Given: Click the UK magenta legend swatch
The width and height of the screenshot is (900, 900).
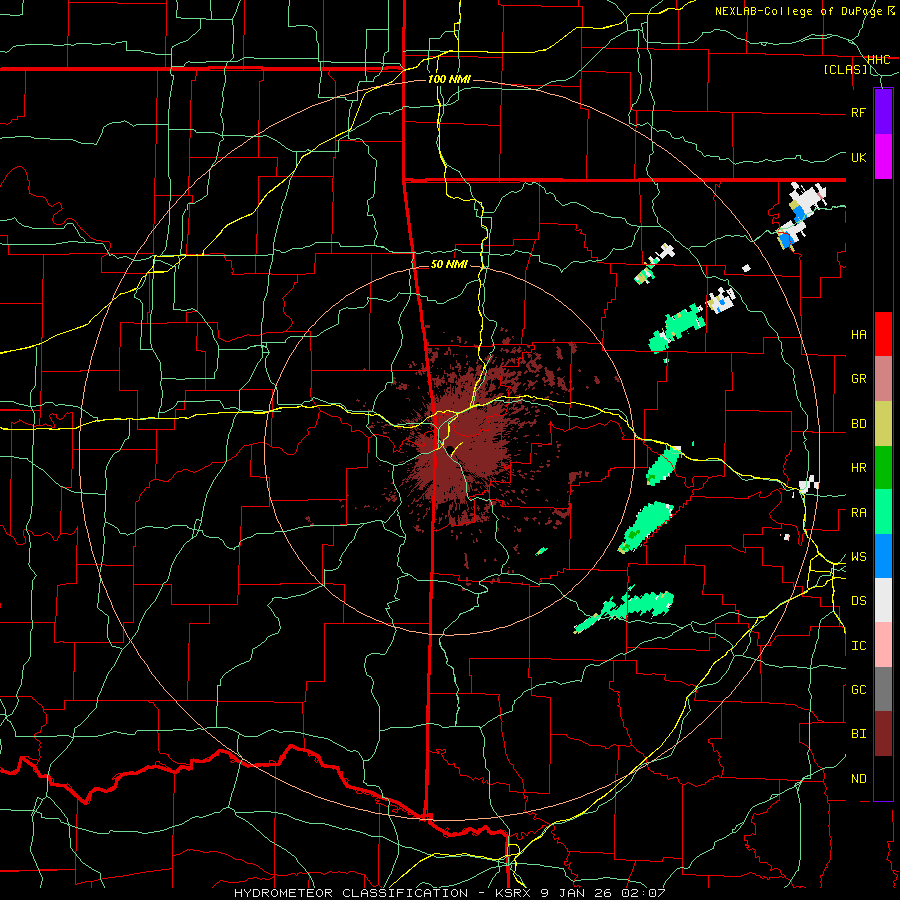Looking at the screenshot, I should pyautogui.click(x=883, y=157).
